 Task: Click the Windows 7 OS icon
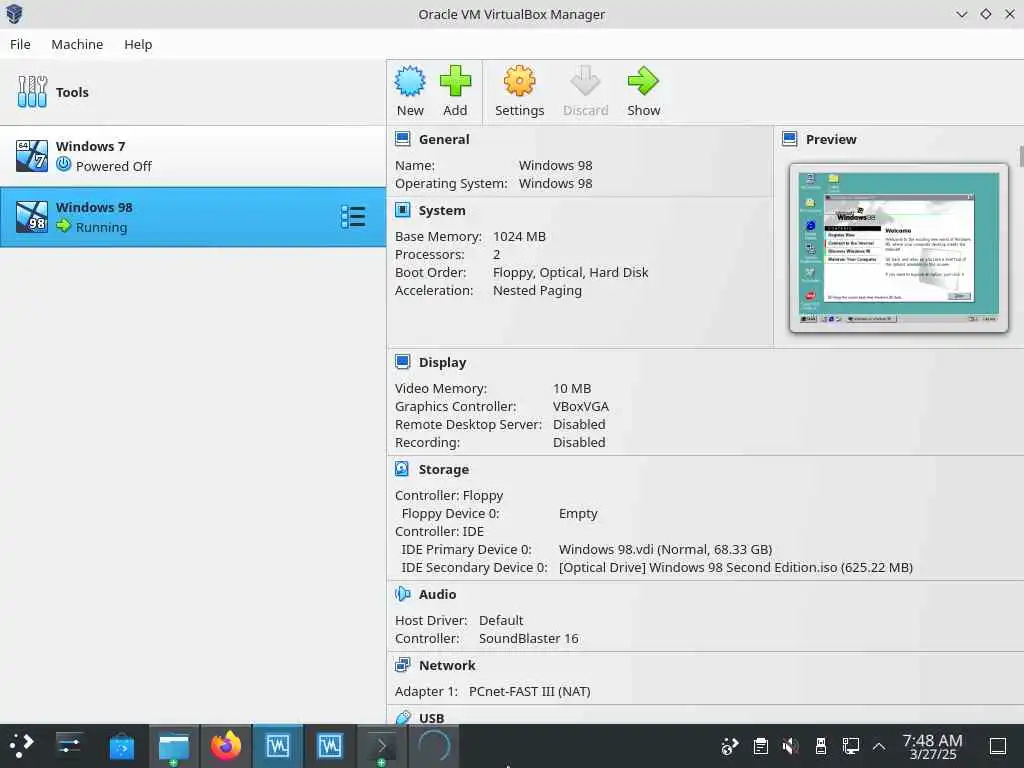[x=32, y=156]
